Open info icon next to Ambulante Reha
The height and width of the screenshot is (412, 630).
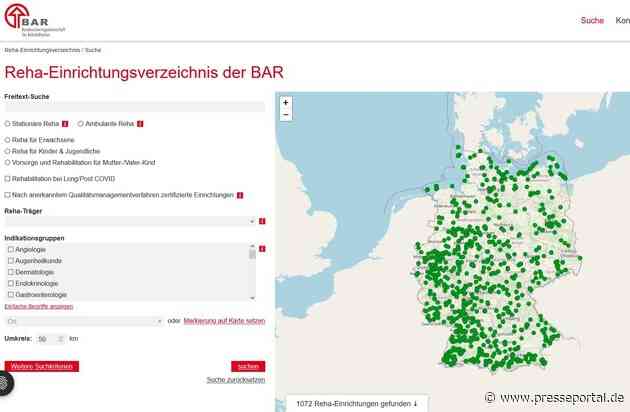tap(140, 124)
